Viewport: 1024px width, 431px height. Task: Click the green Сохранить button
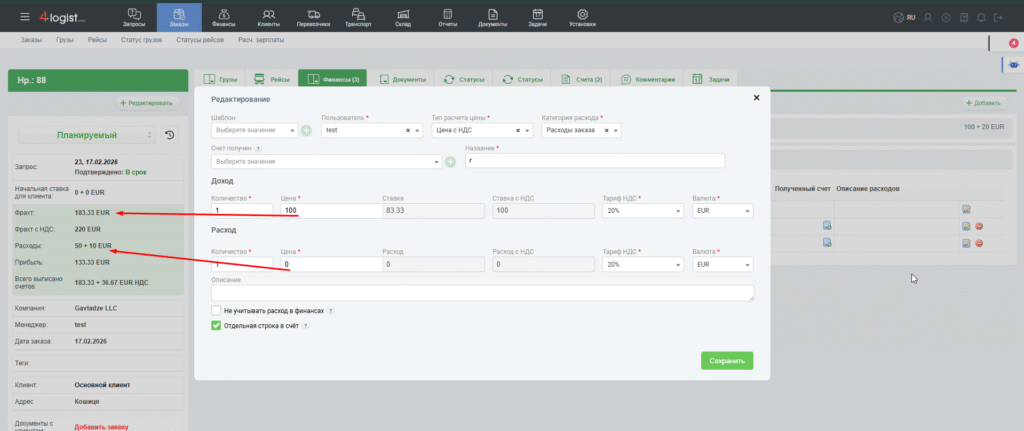(726, 360)
